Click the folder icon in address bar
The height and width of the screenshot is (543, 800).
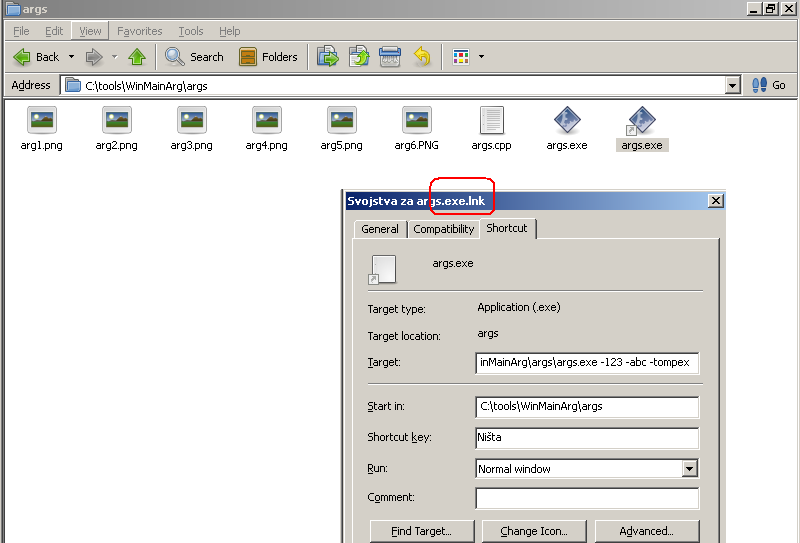(x=73, y=85)
